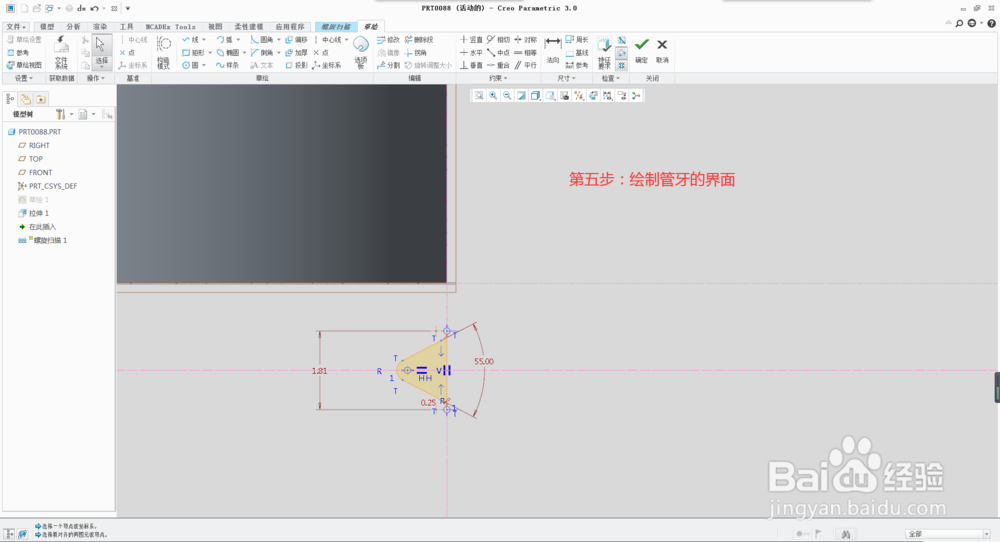Open 特征要求 feature requirements
The width and height of the screenshot is (1000, 542).
pyautogui.click(x=604, y=52)
